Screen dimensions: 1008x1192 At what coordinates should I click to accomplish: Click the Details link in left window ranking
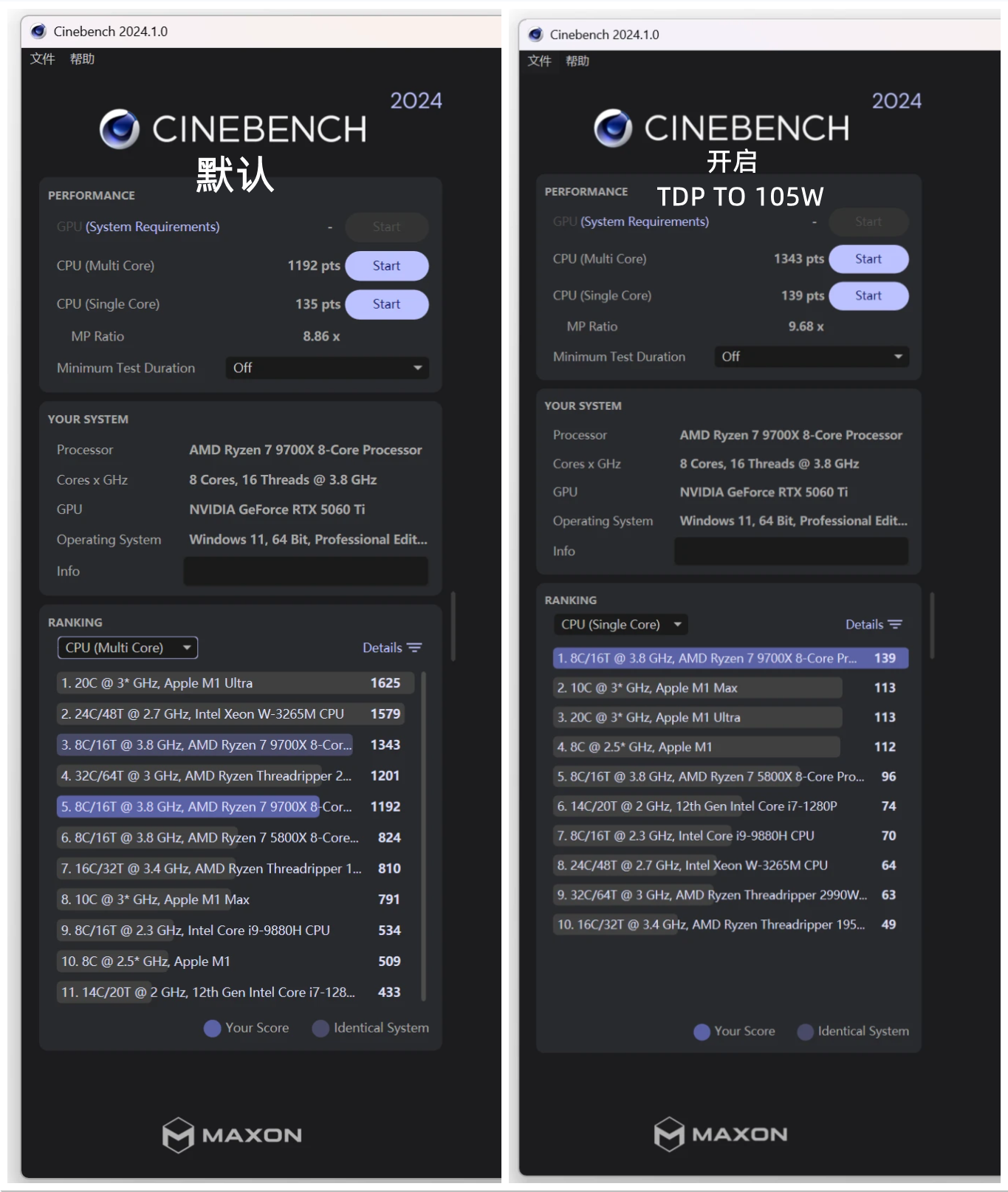coord(383,648)
